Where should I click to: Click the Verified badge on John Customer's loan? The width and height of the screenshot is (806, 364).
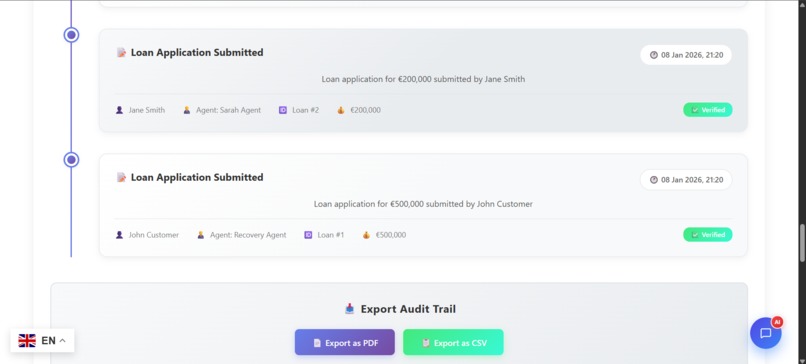point(707,235)
